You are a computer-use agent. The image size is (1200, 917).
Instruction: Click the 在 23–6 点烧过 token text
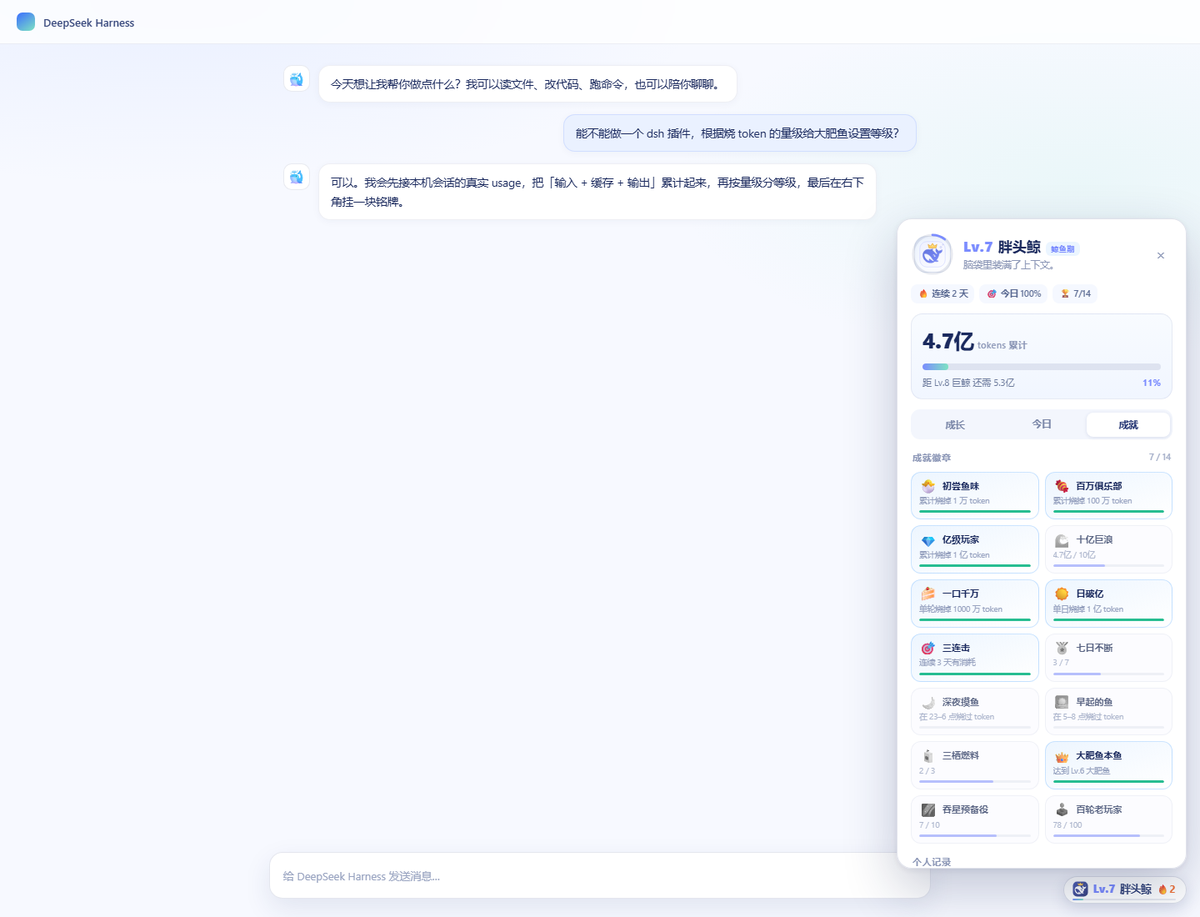pos(956,717)
